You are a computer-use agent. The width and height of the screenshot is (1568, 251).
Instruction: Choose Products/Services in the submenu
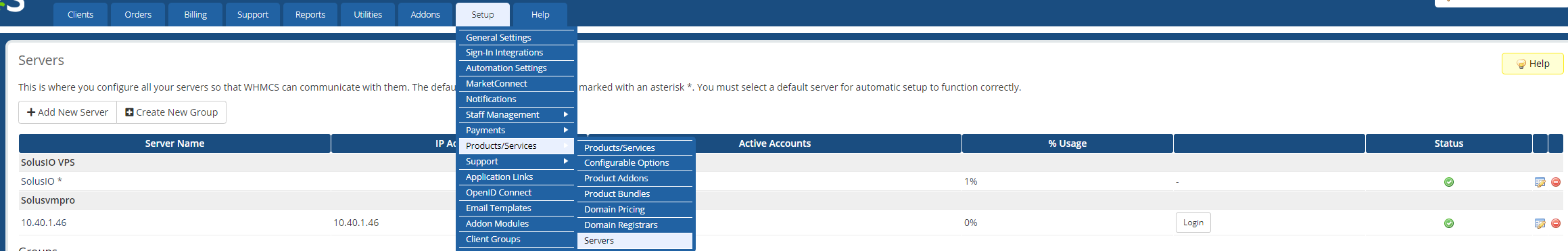[635, 147]
